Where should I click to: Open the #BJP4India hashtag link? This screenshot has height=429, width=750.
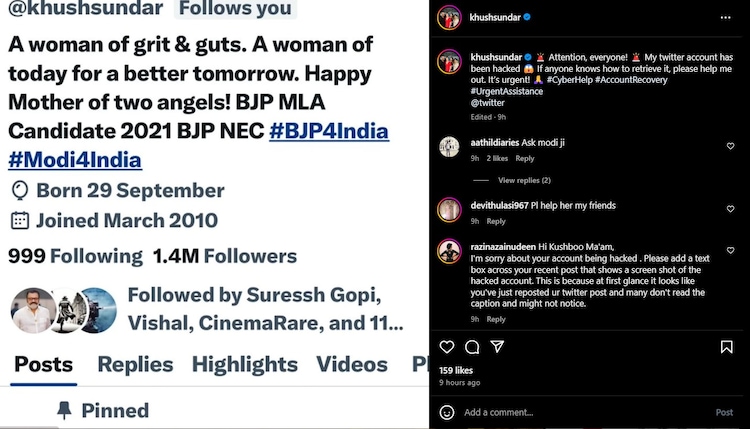click(x=329, y=131)
